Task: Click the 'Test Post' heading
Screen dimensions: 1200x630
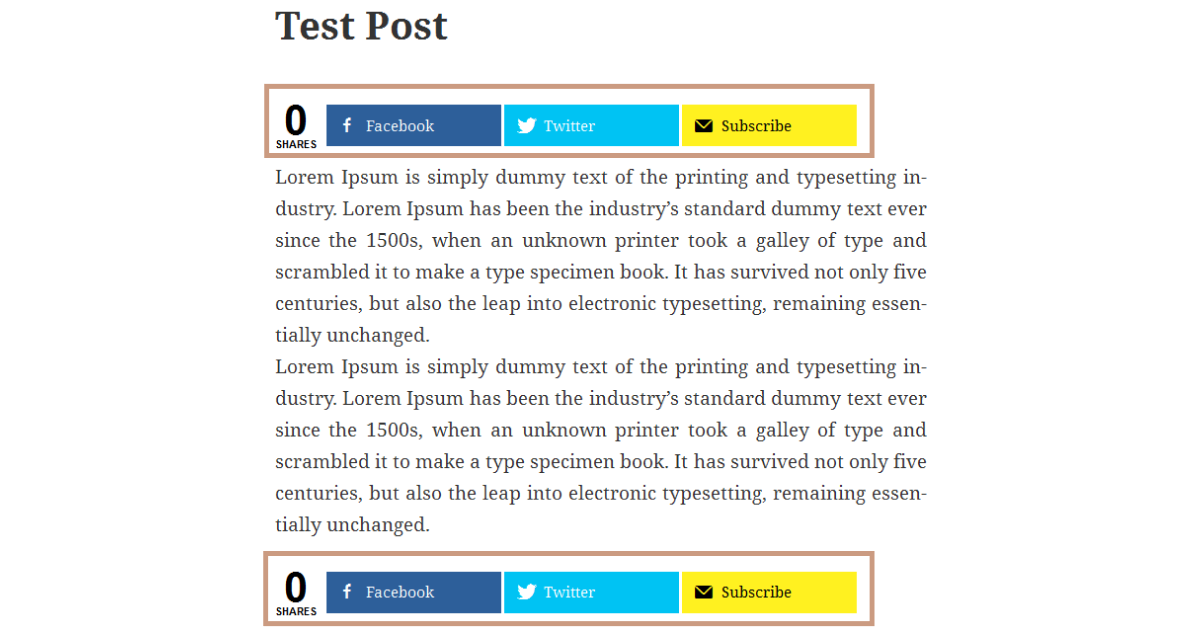Action: [x=361, y=26]
